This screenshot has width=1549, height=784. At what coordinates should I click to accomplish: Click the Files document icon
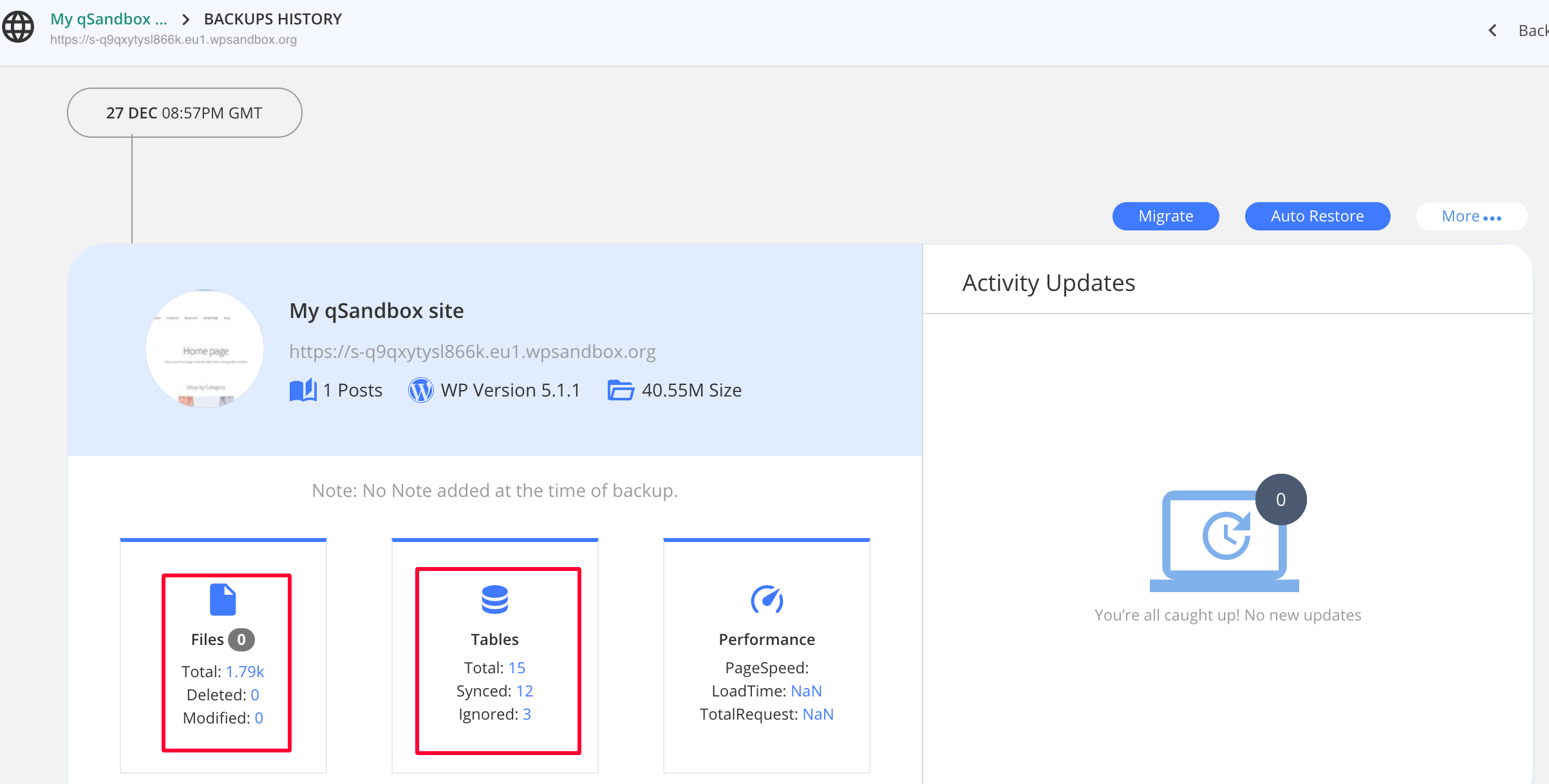[223, 600]
